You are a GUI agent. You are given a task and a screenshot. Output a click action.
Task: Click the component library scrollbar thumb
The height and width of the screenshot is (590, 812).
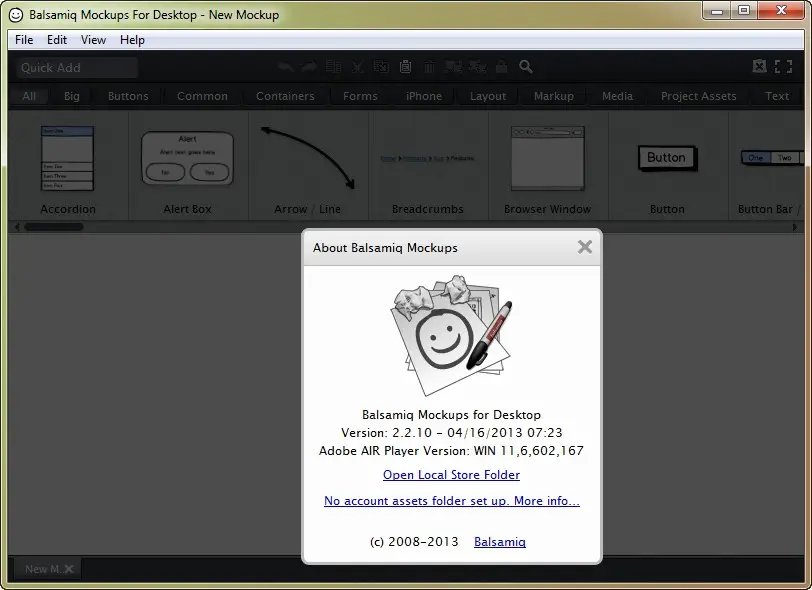tap(53, 226)
